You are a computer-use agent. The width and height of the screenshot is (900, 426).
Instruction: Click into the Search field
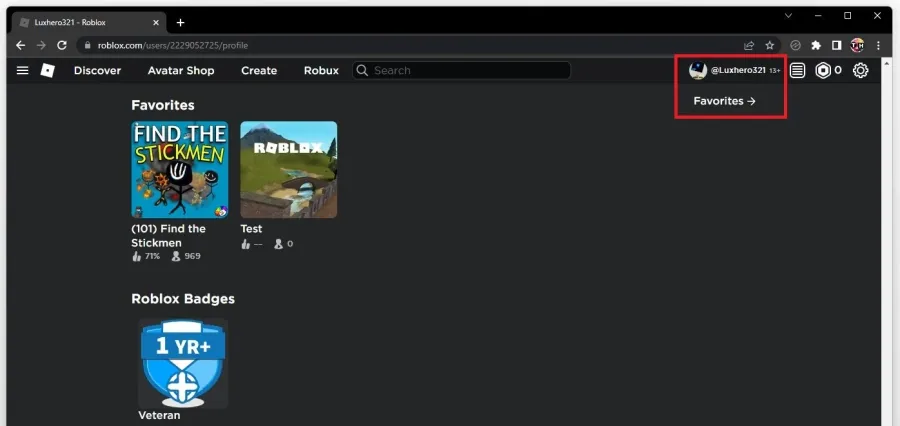(461, 71)
